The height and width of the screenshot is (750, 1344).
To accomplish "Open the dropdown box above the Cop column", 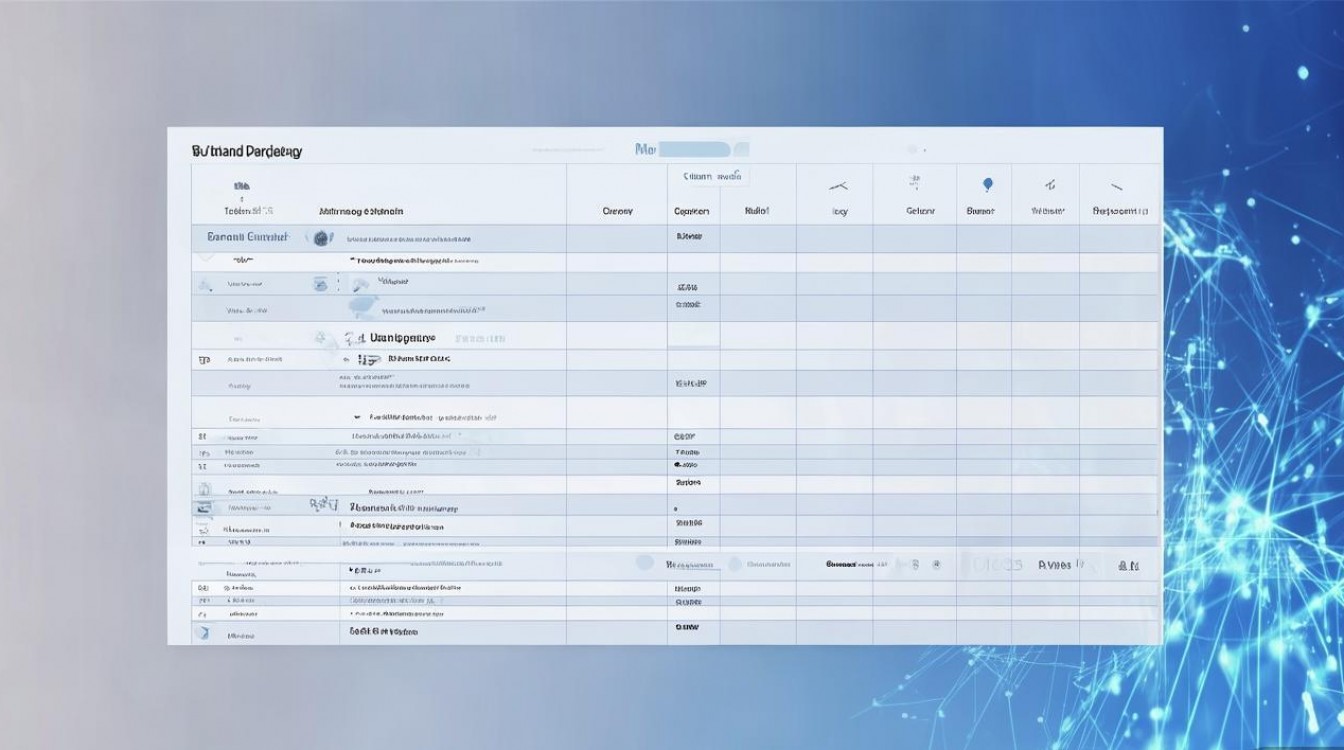I will 708,176.
